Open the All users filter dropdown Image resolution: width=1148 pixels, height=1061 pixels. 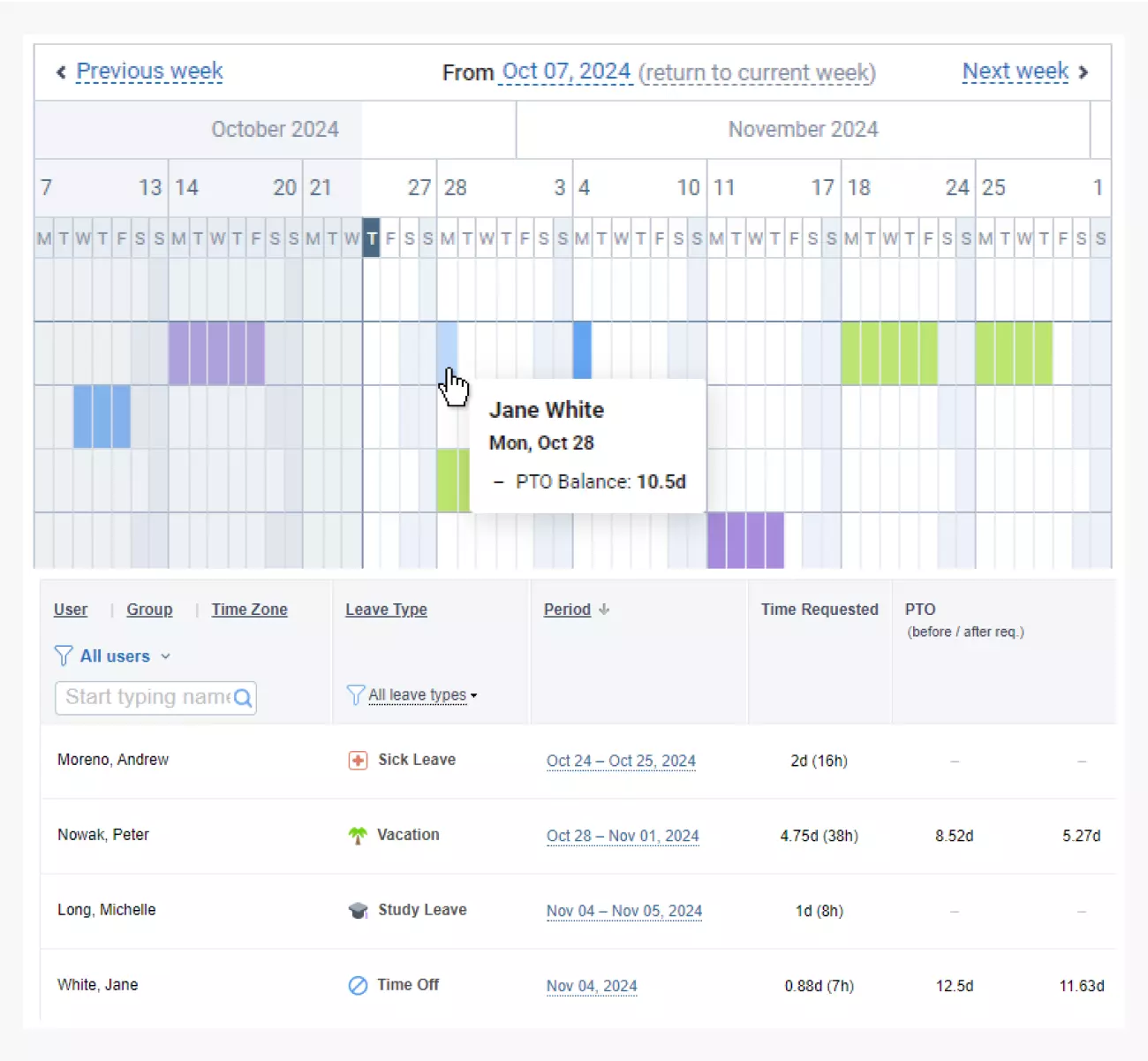[x=125, y=656]
